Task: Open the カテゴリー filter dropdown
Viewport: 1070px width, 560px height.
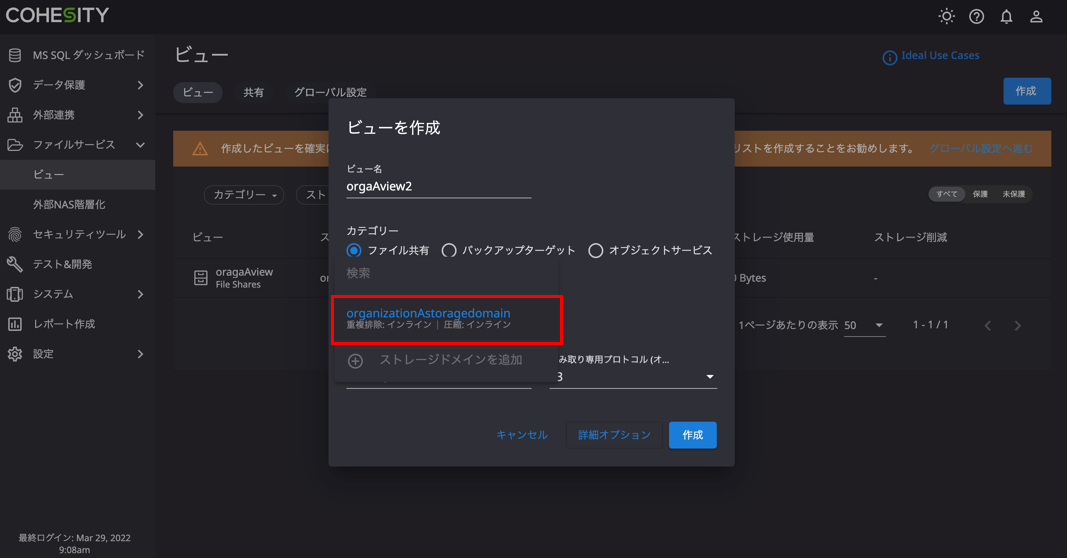Action: 244,195
